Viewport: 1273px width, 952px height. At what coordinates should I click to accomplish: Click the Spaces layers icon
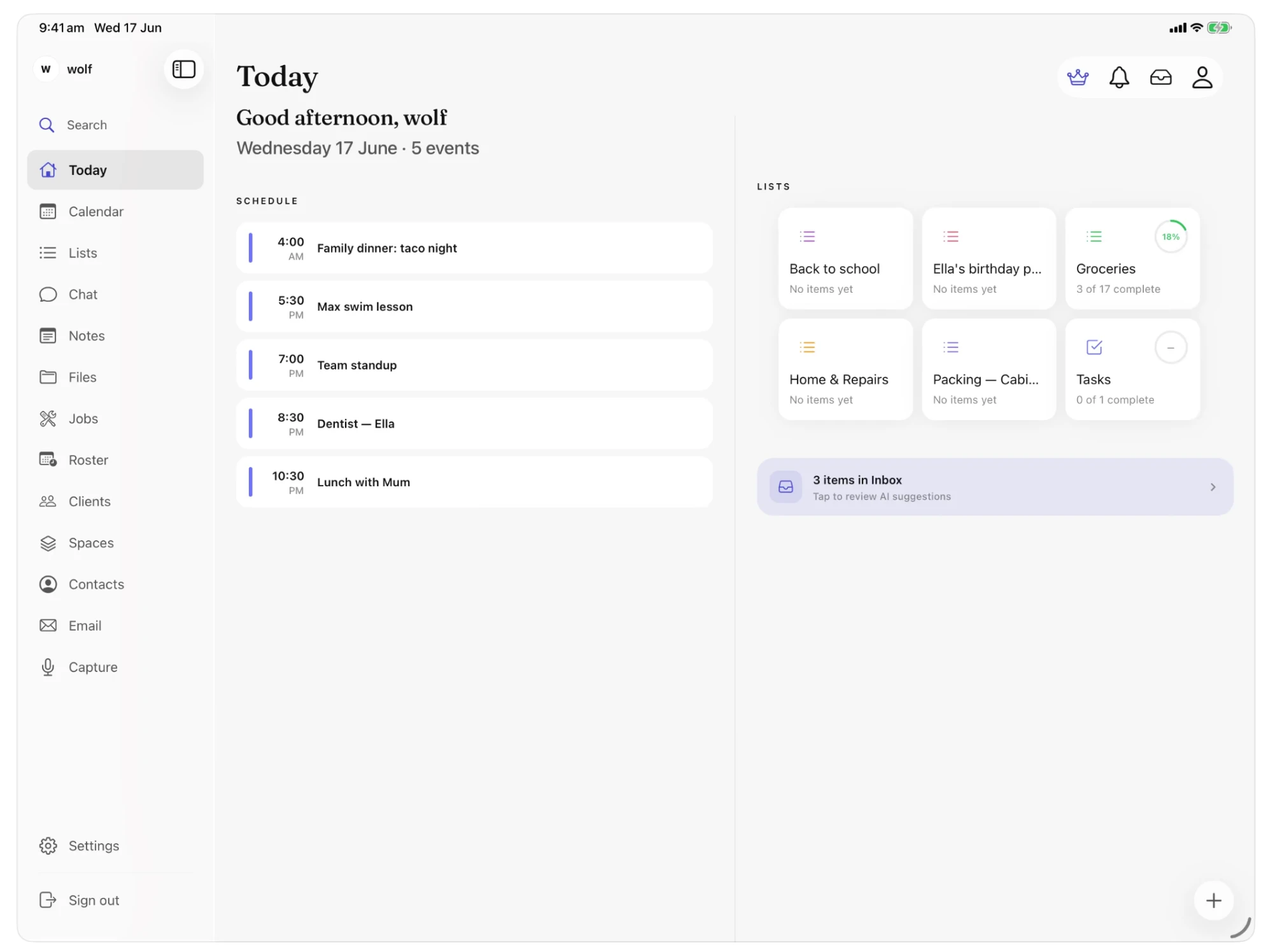tap(48, 543)
